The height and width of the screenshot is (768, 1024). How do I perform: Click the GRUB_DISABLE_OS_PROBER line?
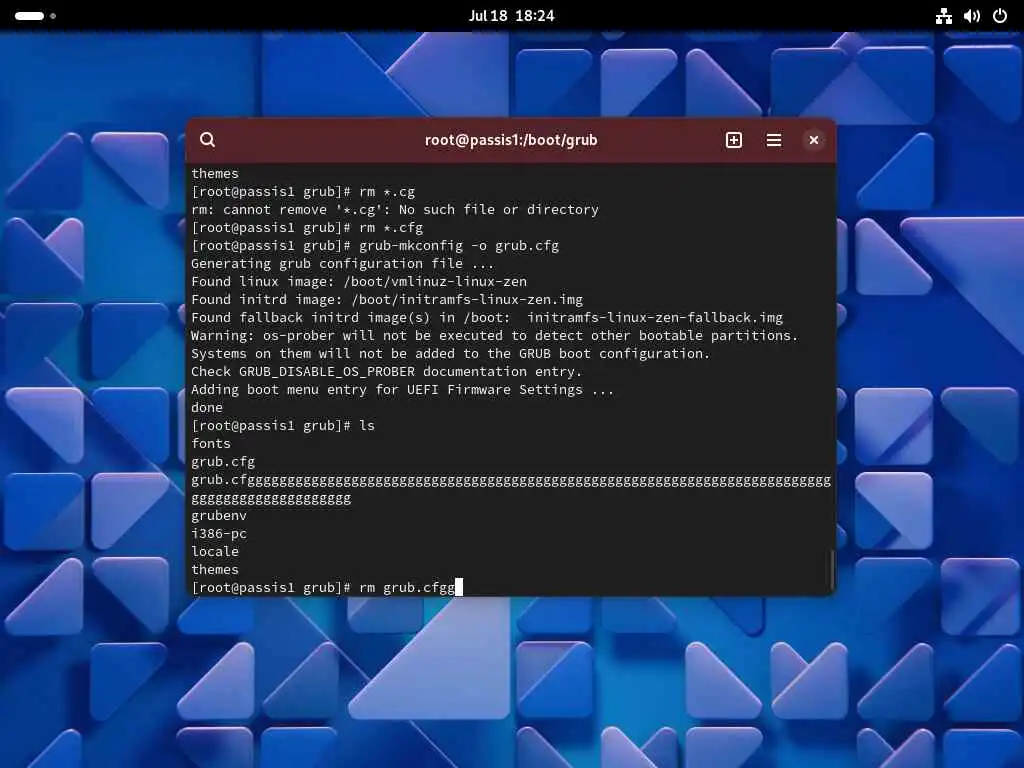pyautogui.click(x=386, y=372)
